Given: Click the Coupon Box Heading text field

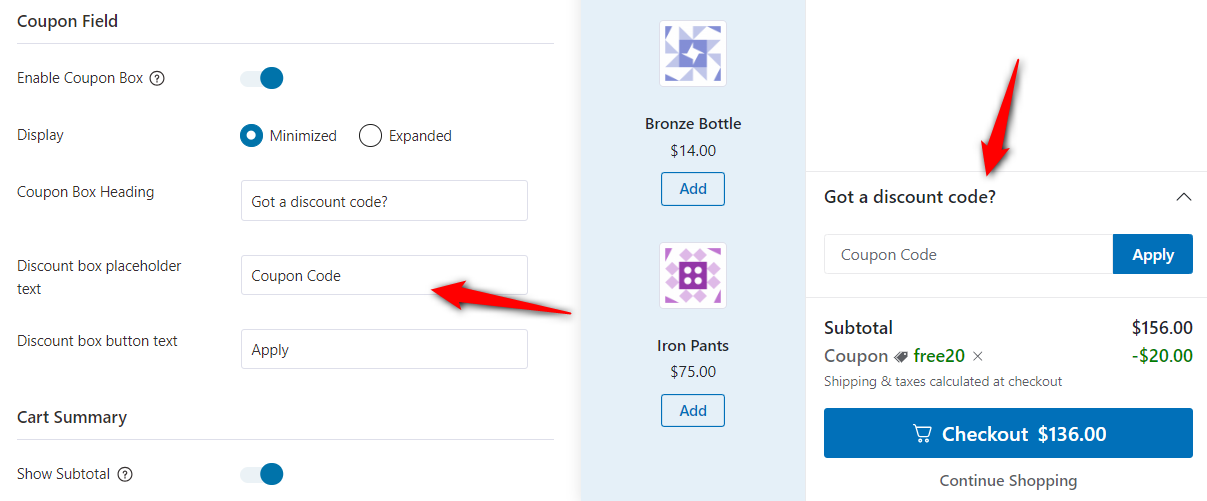Looking at the screenshot, I should 384,201.
